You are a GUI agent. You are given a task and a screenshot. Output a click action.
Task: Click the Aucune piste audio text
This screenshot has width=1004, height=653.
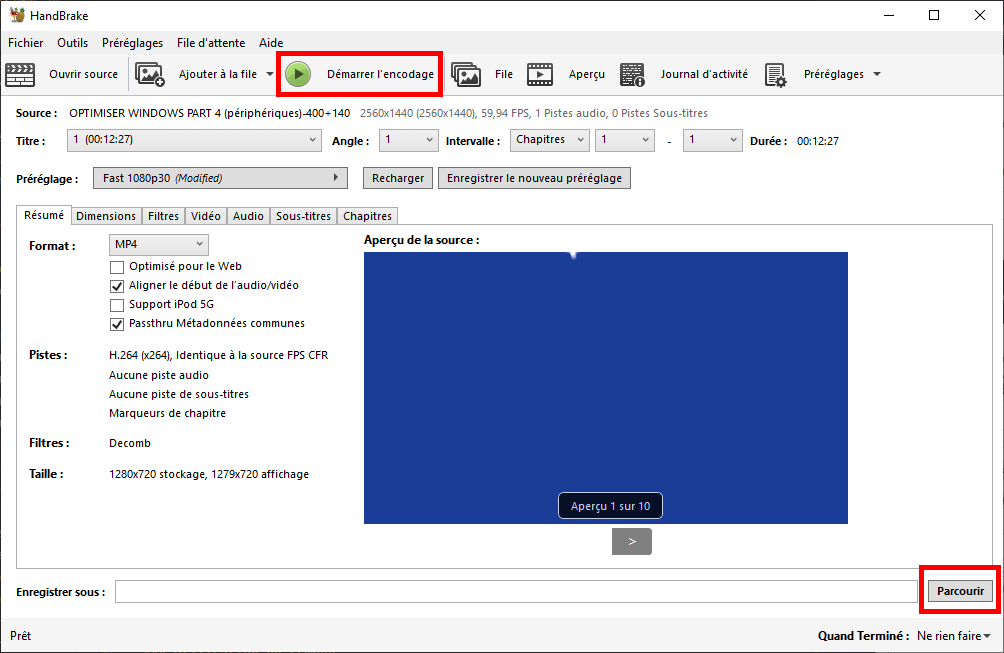[159, 375]
